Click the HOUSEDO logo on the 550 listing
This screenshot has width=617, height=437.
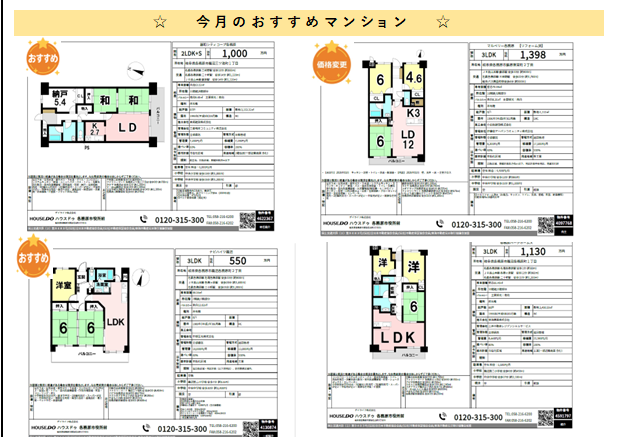[x=43, y=427]
